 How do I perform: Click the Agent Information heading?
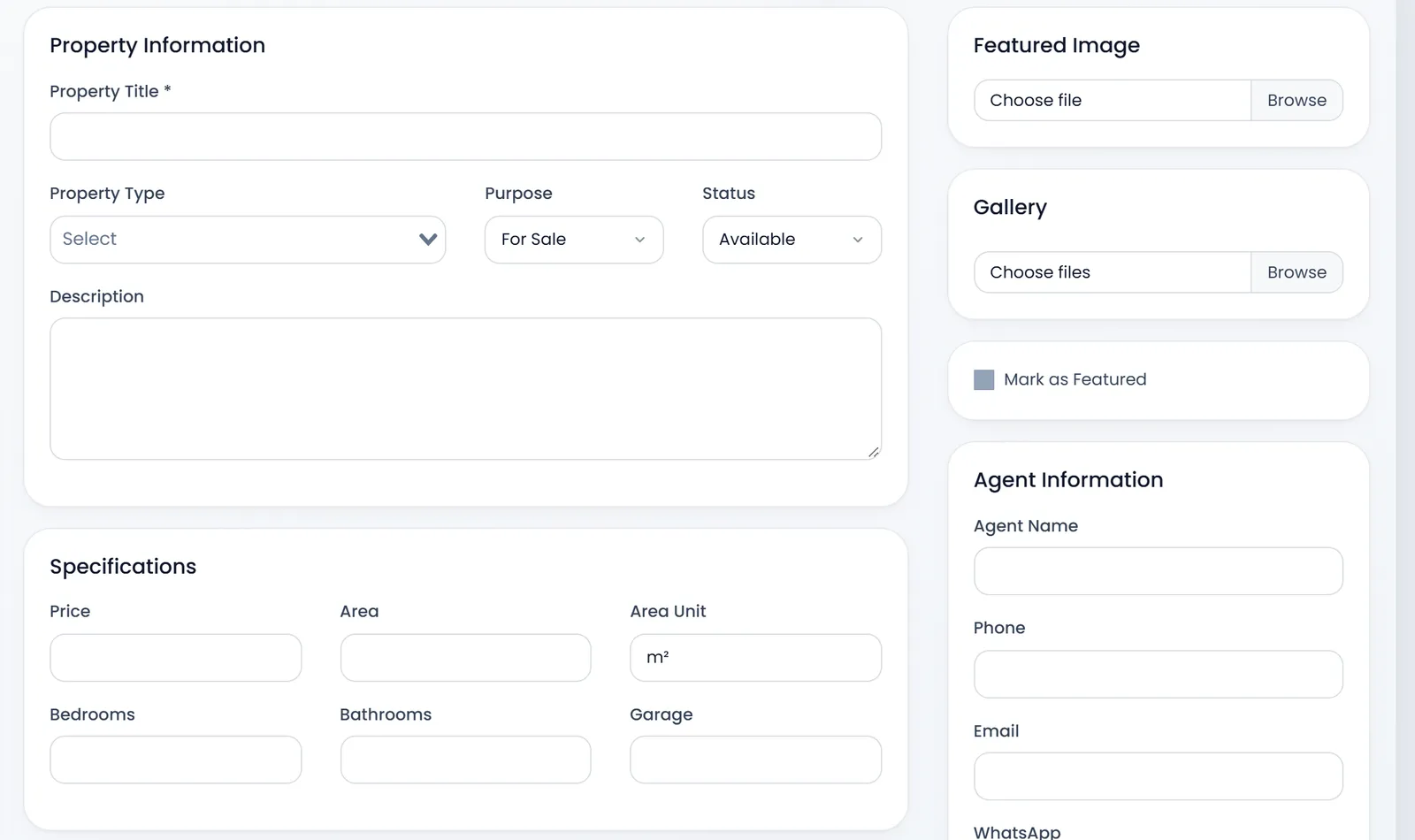1068,480
